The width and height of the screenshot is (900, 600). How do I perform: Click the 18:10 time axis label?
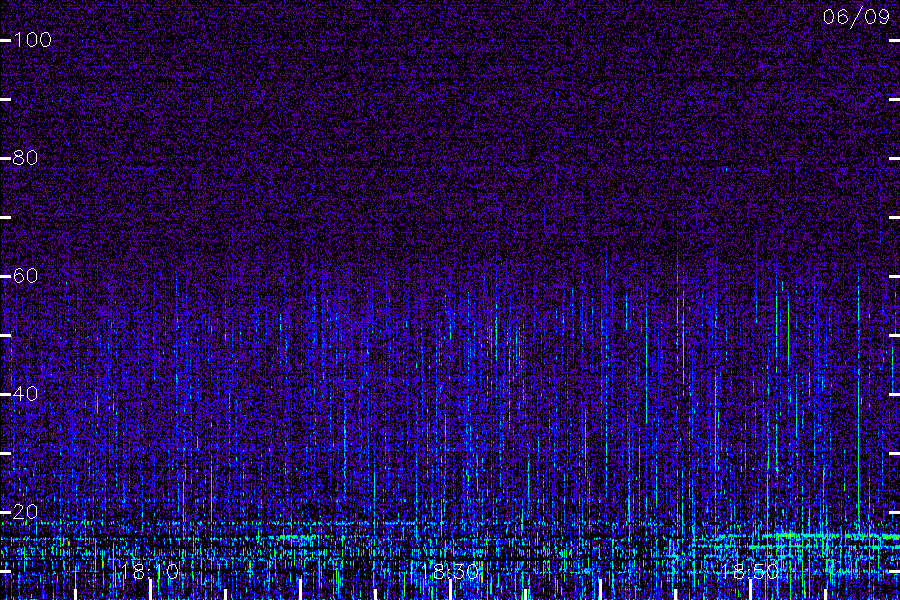[x=150, y=571]
